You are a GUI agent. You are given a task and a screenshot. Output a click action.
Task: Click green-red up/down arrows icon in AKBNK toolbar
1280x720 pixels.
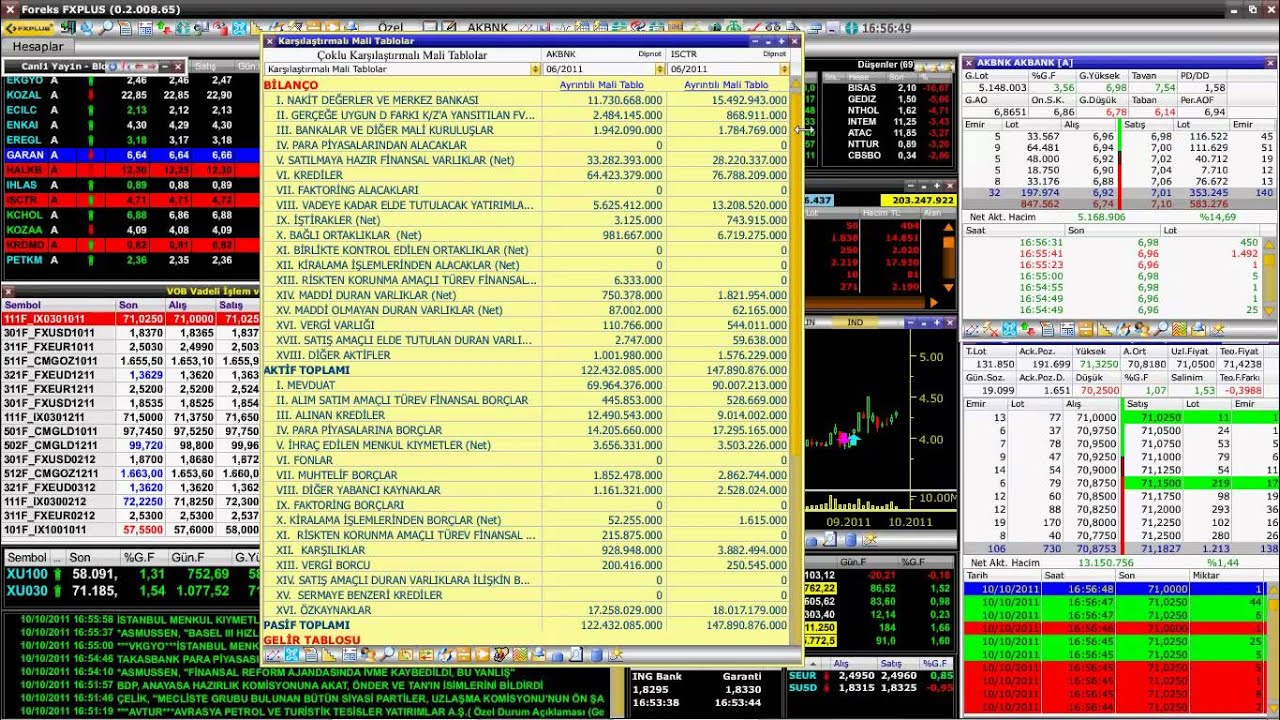[x=1027, y=330]
